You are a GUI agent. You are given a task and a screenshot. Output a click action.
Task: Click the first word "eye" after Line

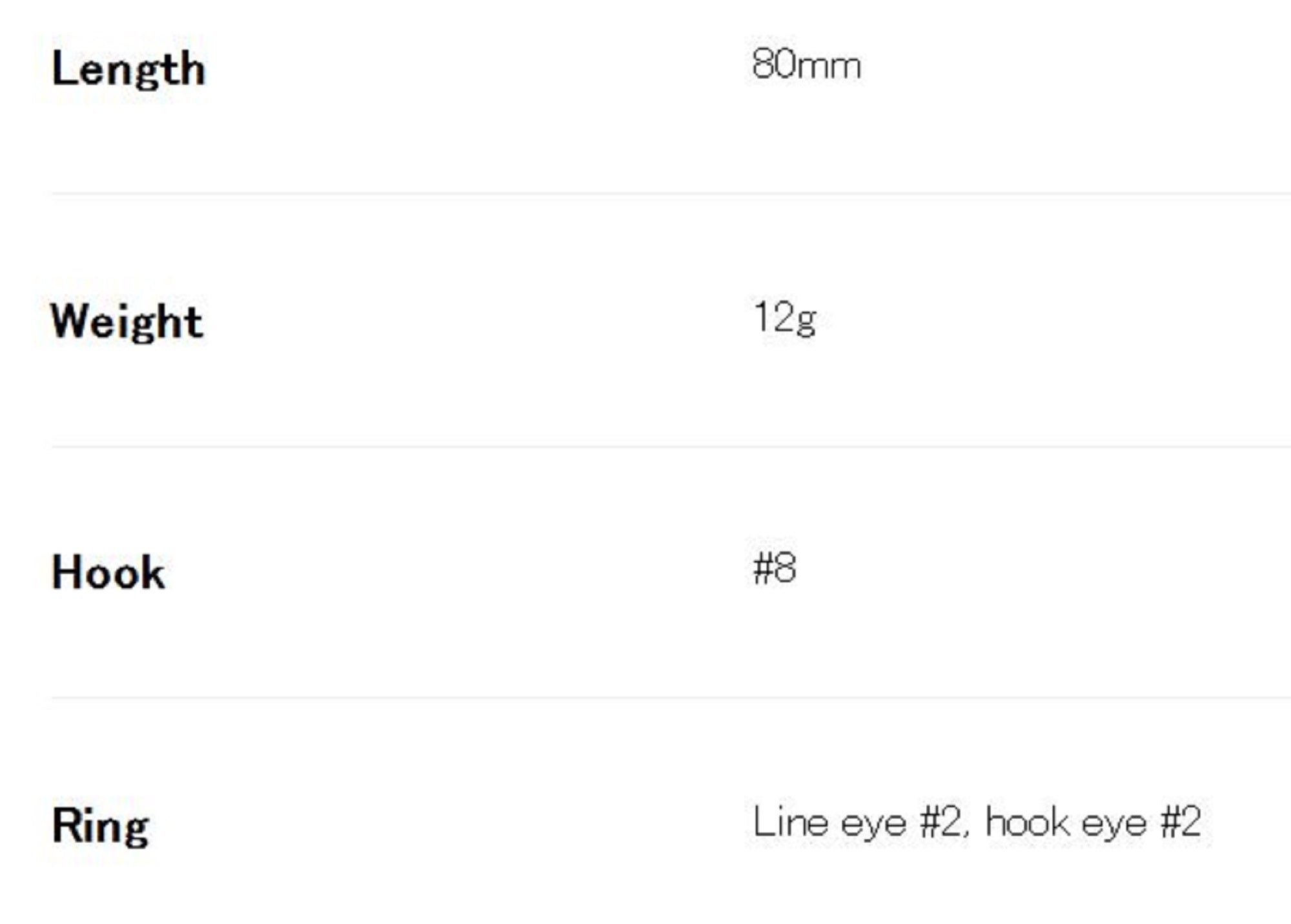pyautogui.click(x=873, y=825)
